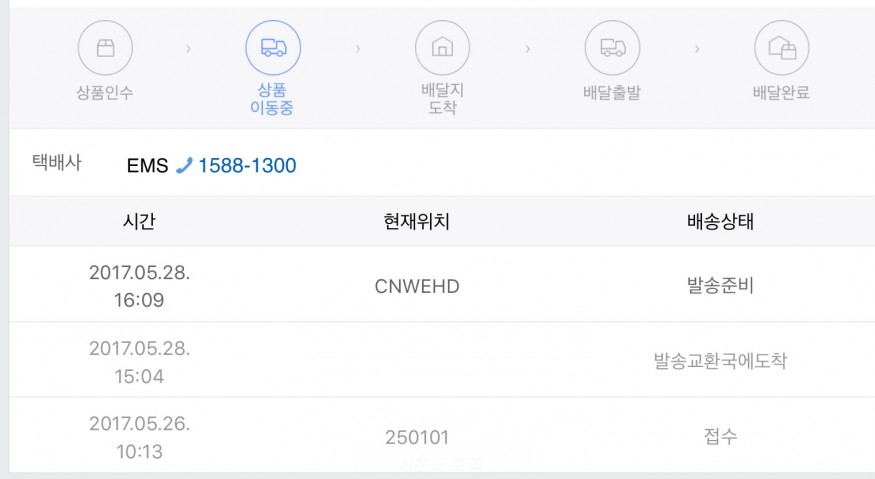Select the CNWEHD location entry
The width and height of the screenshot is (875, 479).
(417, 286)
